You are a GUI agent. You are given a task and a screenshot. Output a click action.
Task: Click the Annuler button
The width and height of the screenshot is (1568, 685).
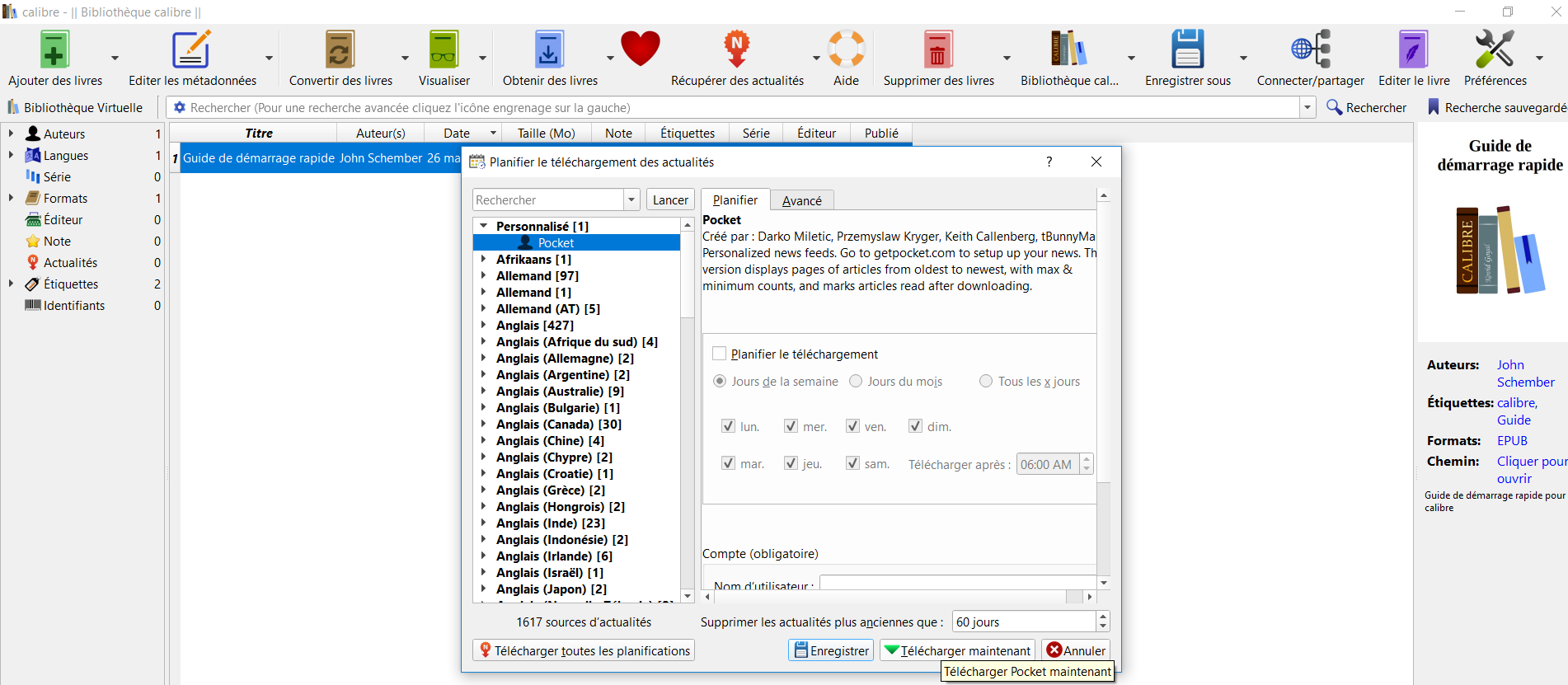pyautogui.click(x=1076, y=650)
